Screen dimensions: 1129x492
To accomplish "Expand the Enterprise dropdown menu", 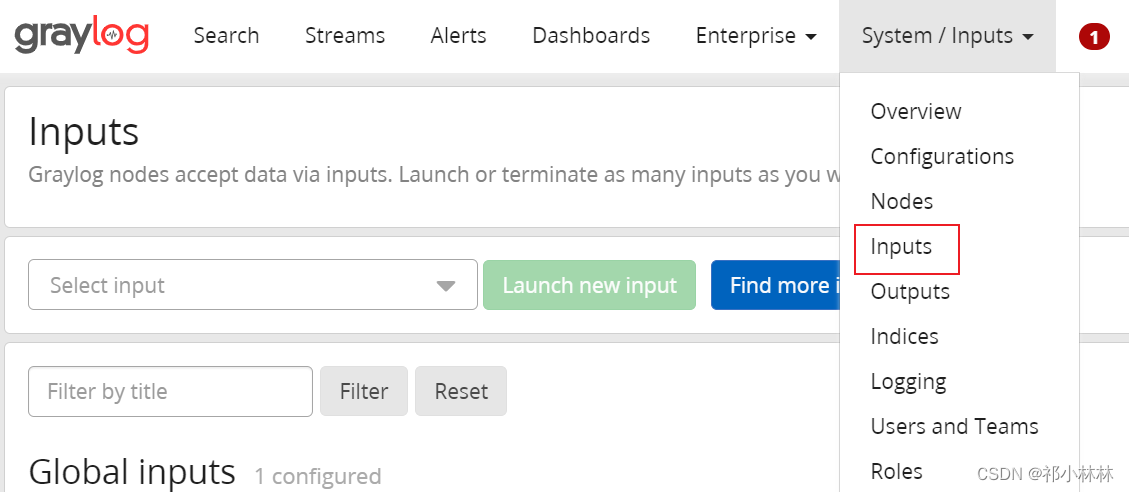I will click(x=756, y=35).
